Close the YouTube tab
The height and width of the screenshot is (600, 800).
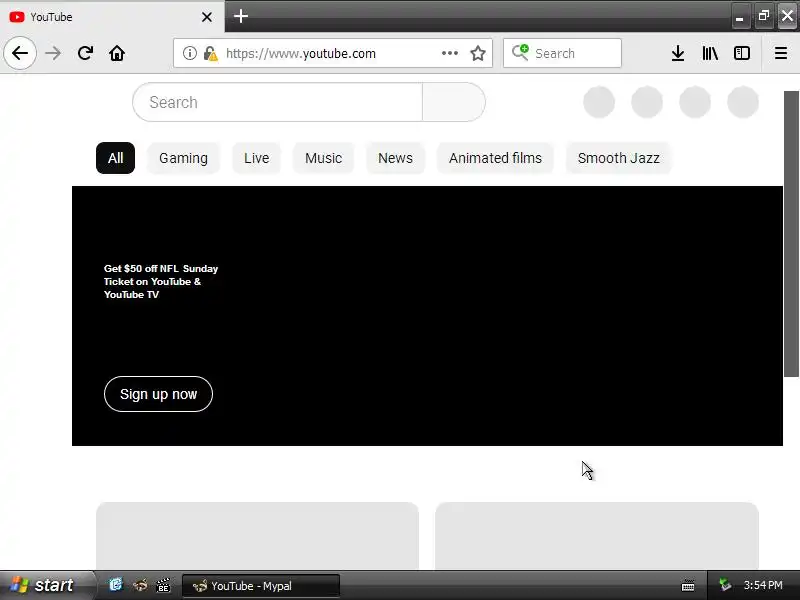click(207, 17)
